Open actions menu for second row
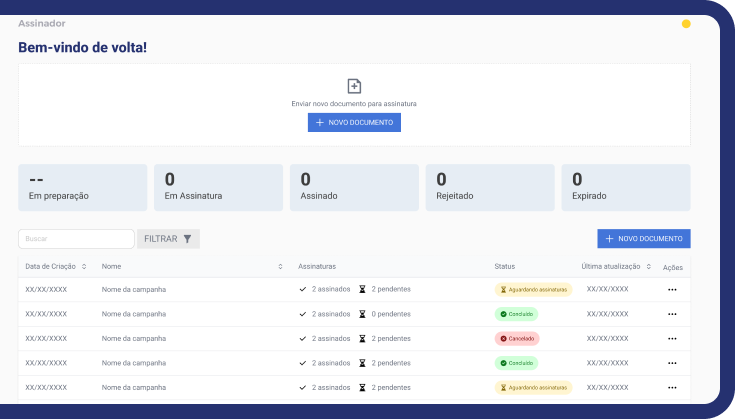The width and height of the screenshot is (735, 419). 672,314
